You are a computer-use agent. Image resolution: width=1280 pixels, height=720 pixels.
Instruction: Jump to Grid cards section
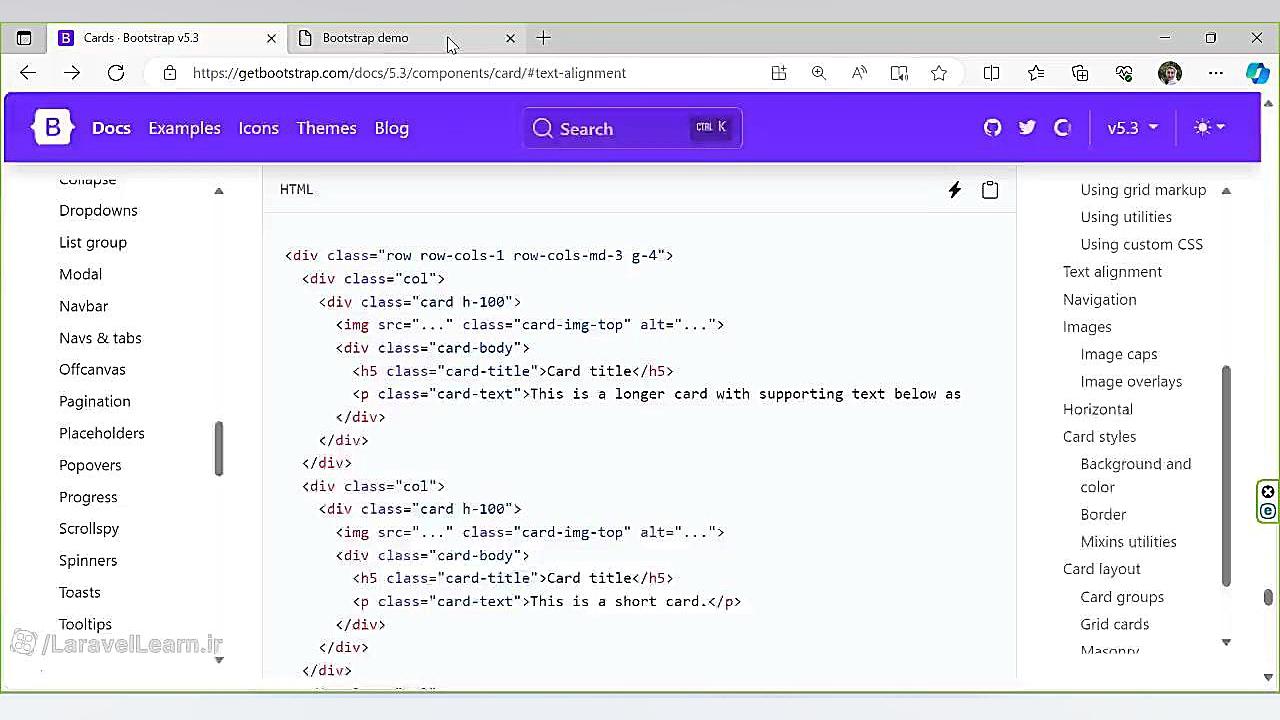[1115, 624]
